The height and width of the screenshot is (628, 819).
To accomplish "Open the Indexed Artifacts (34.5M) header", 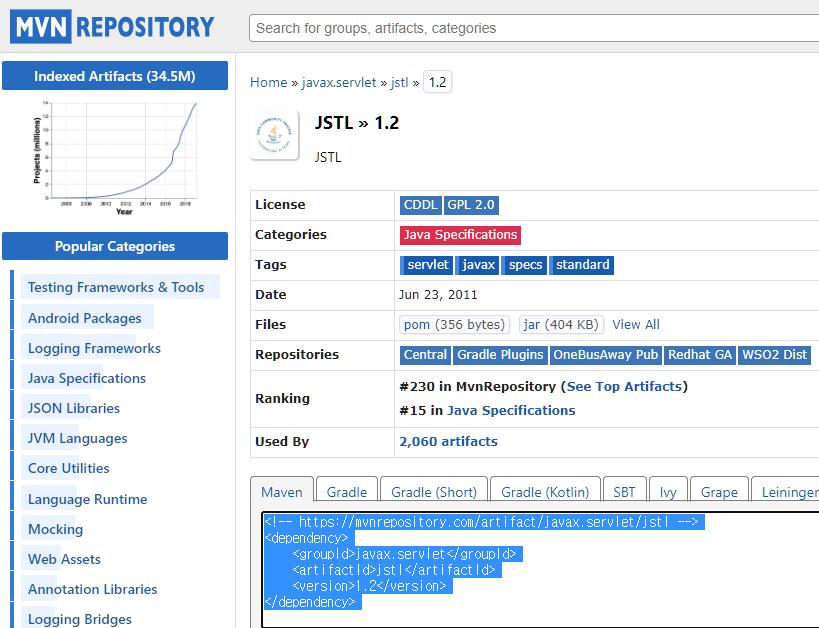I will 115,76.
